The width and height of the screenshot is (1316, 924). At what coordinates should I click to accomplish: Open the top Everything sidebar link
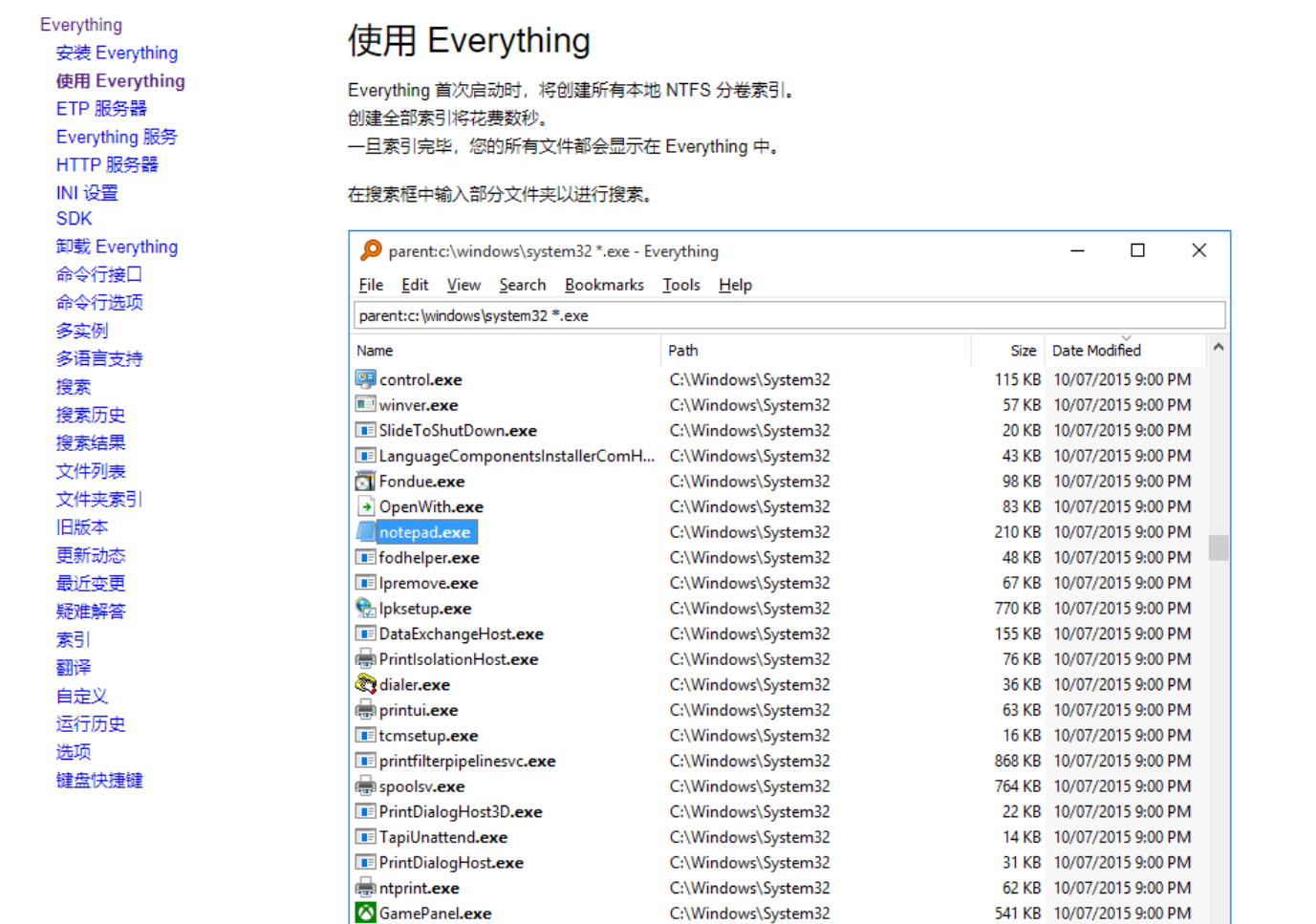[x=81, y=25]
